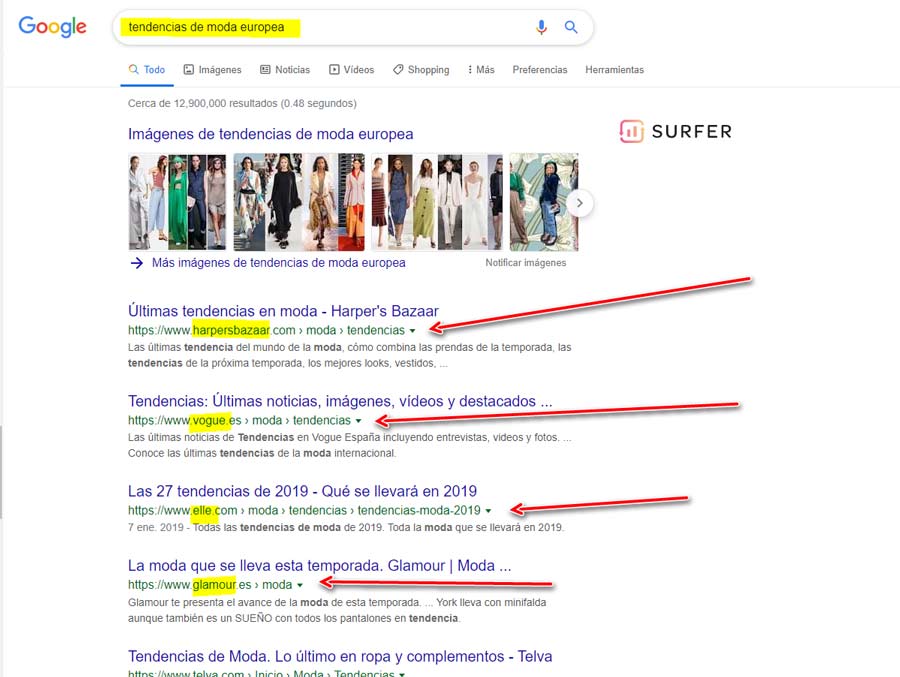Select the Shopping tab
900x677 pixels.
[421, 69]
